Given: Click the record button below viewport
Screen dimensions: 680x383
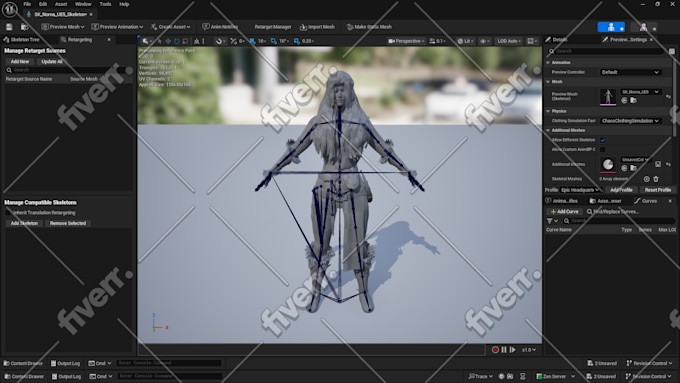Looking at the screenshot, I should click(x=495, y=350).
